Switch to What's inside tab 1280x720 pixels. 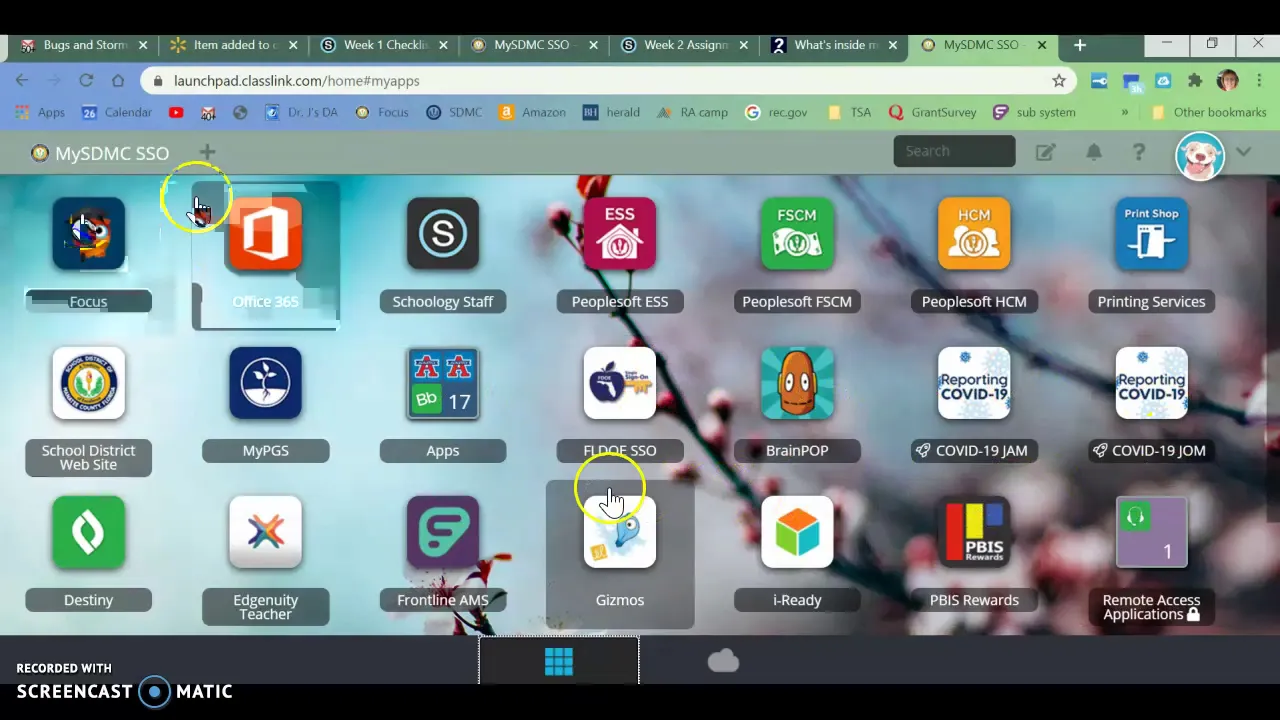point(834,45)
